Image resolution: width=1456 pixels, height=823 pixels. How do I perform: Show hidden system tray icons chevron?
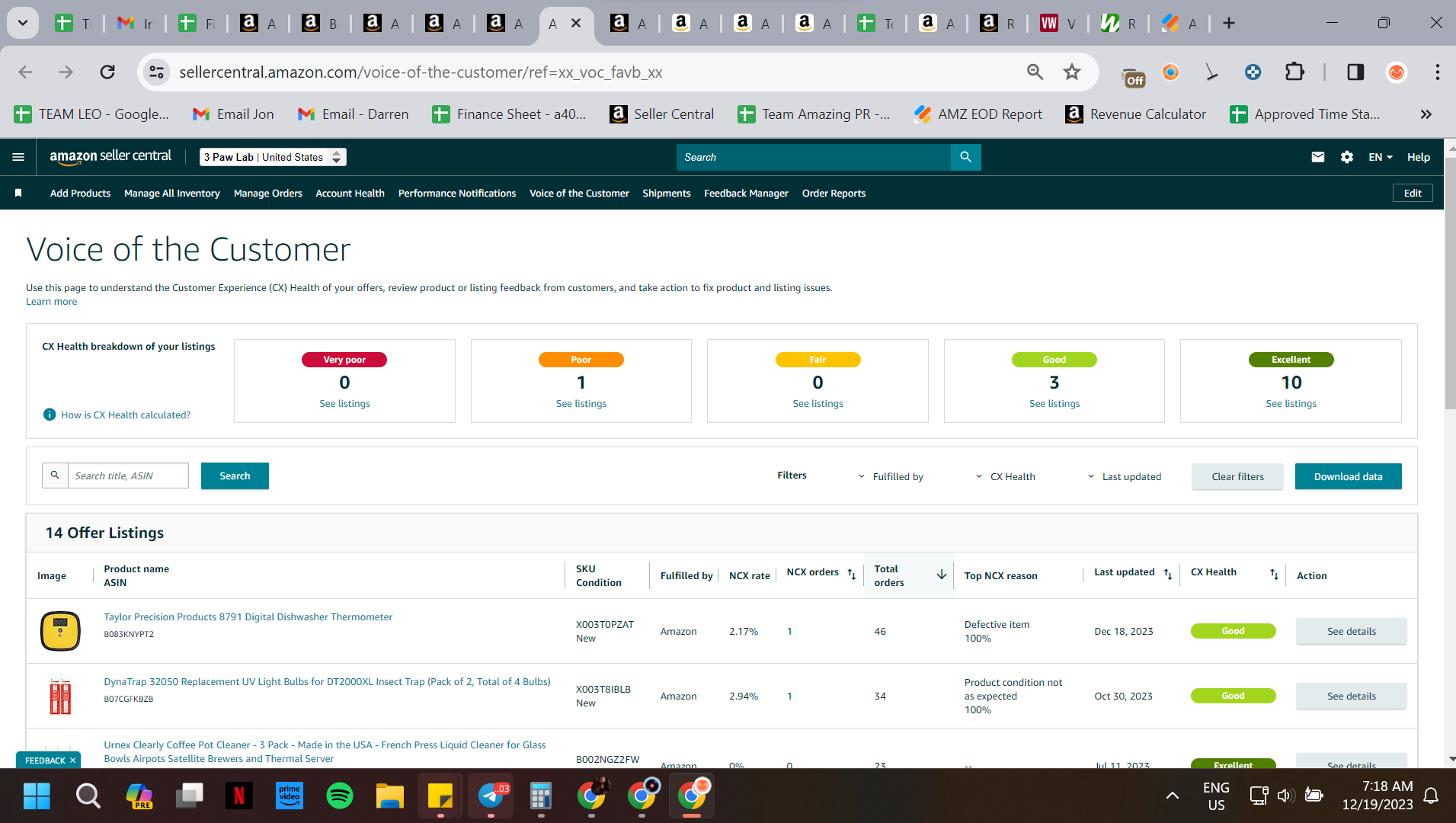point(1172,796)
